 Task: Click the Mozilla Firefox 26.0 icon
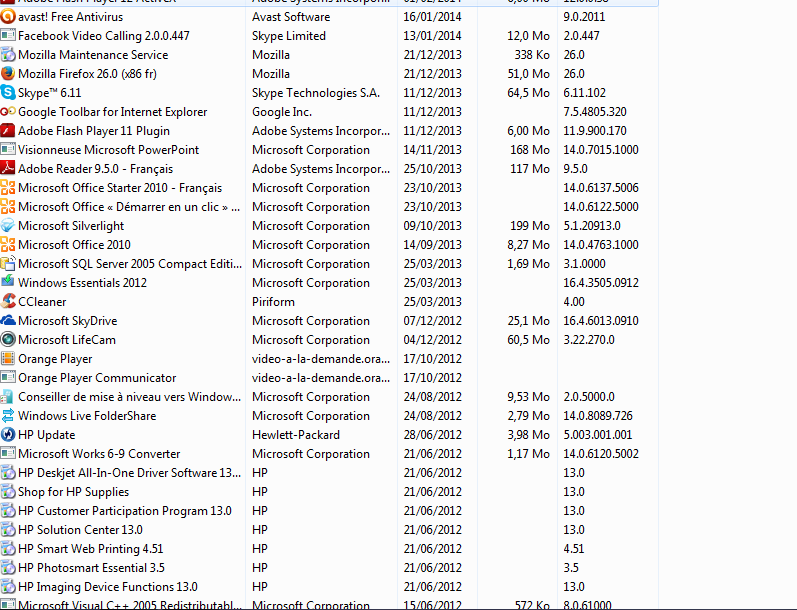[x=8, y=74]
